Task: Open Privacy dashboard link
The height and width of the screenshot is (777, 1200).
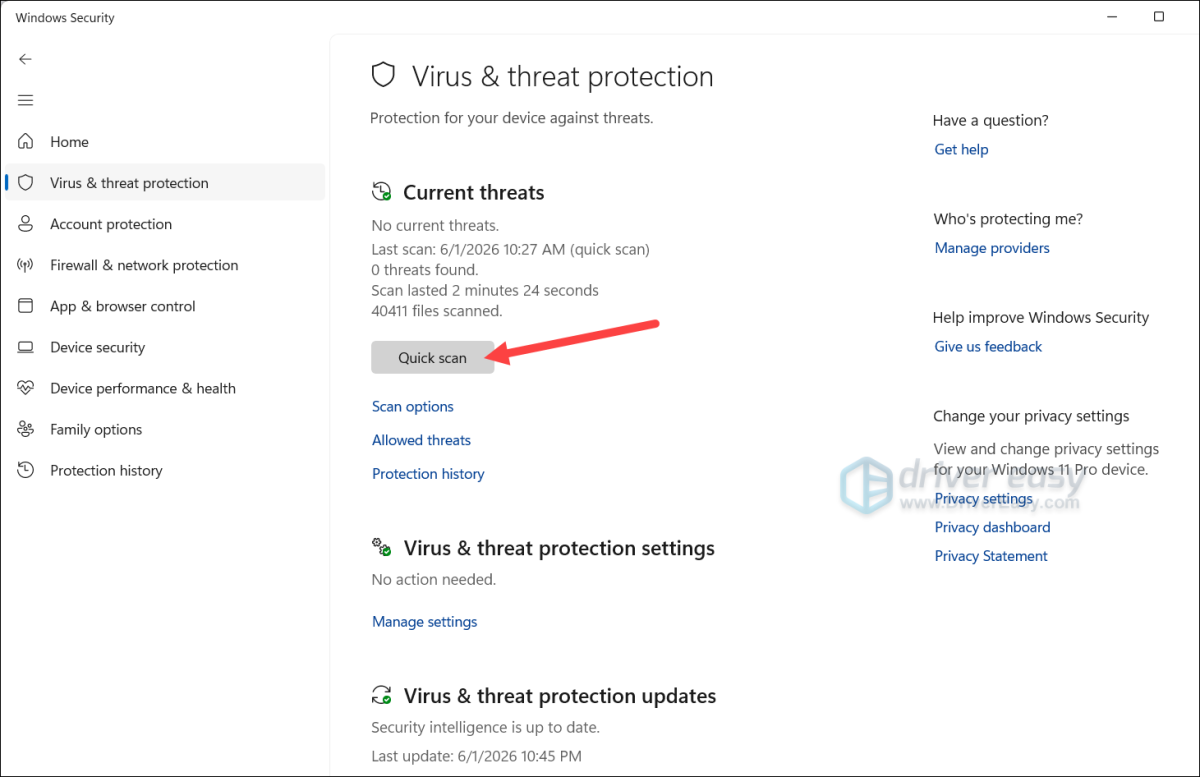Action: tap(992, 527)
